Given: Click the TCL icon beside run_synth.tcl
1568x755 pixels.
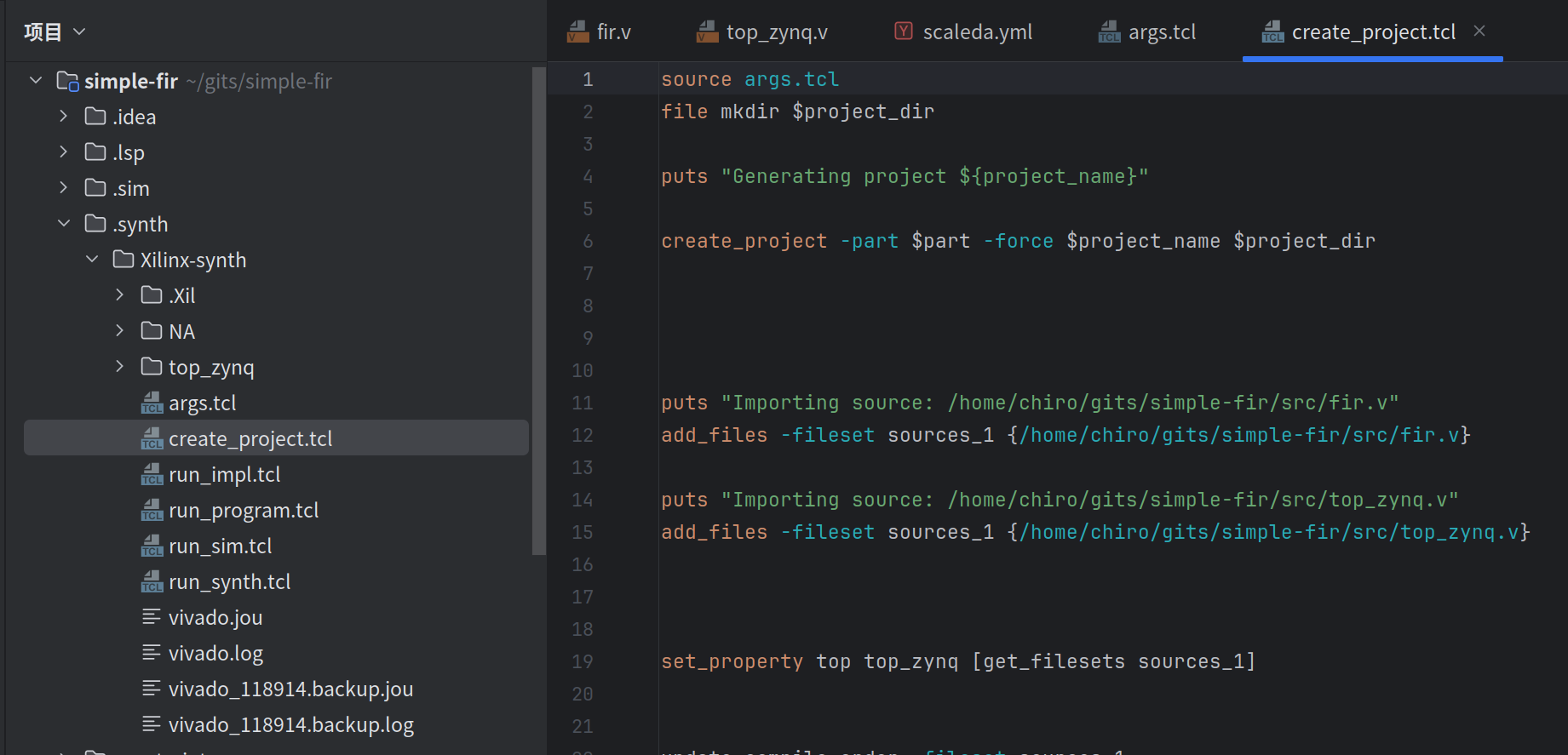Looking at the screenshot, I should coord(152,581).
